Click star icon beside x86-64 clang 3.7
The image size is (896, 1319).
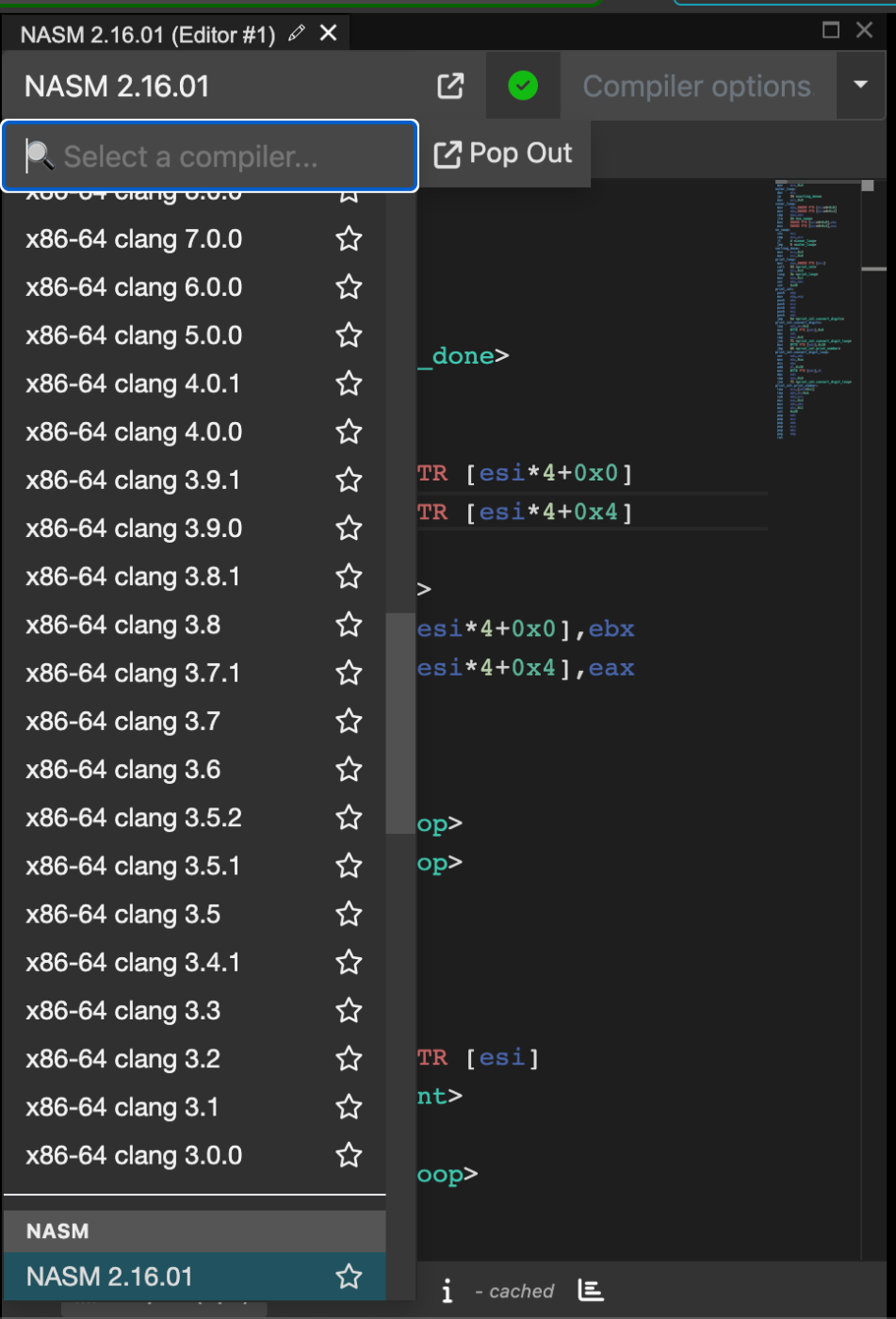[349, 722]
